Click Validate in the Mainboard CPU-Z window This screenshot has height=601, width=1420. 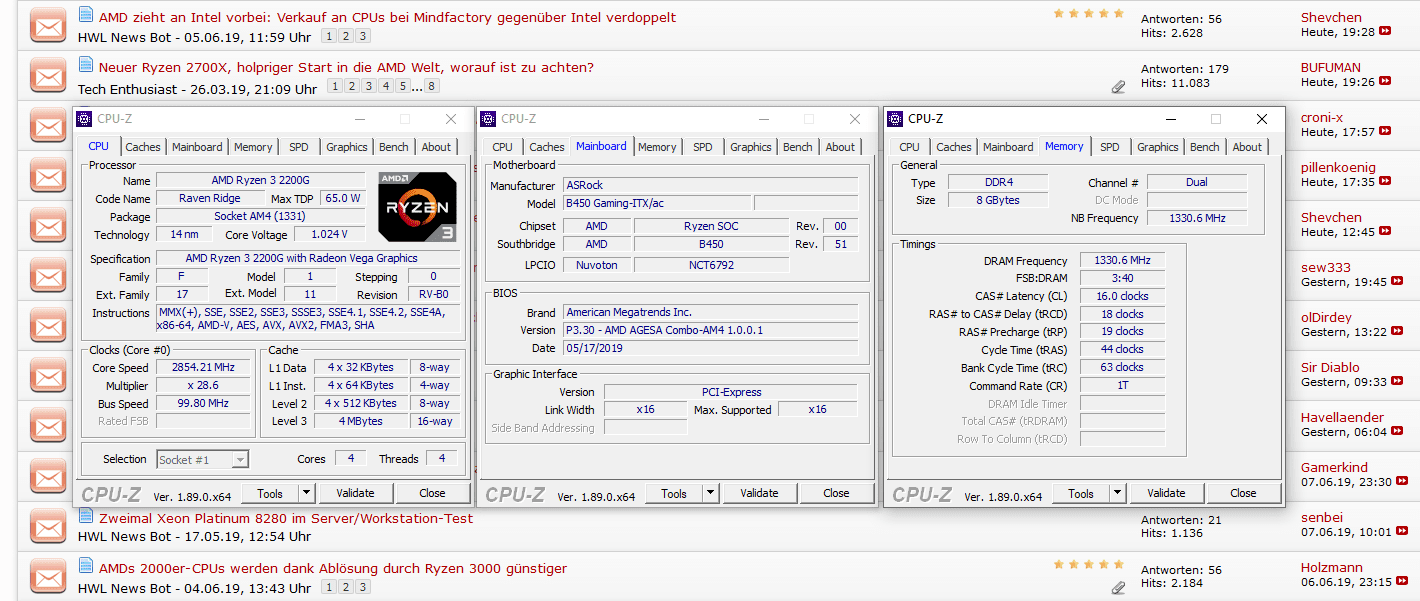(759, 493)
